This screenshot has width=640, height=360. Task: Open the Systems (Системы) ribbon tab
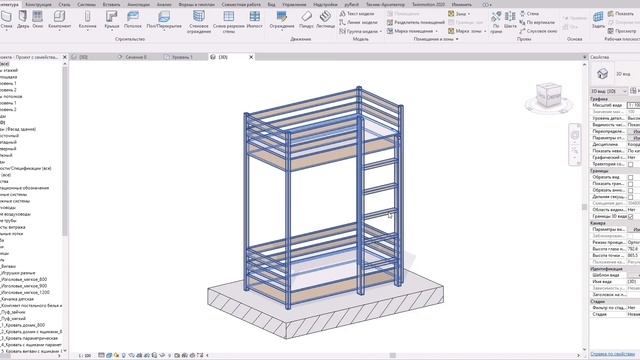(87, 4)
